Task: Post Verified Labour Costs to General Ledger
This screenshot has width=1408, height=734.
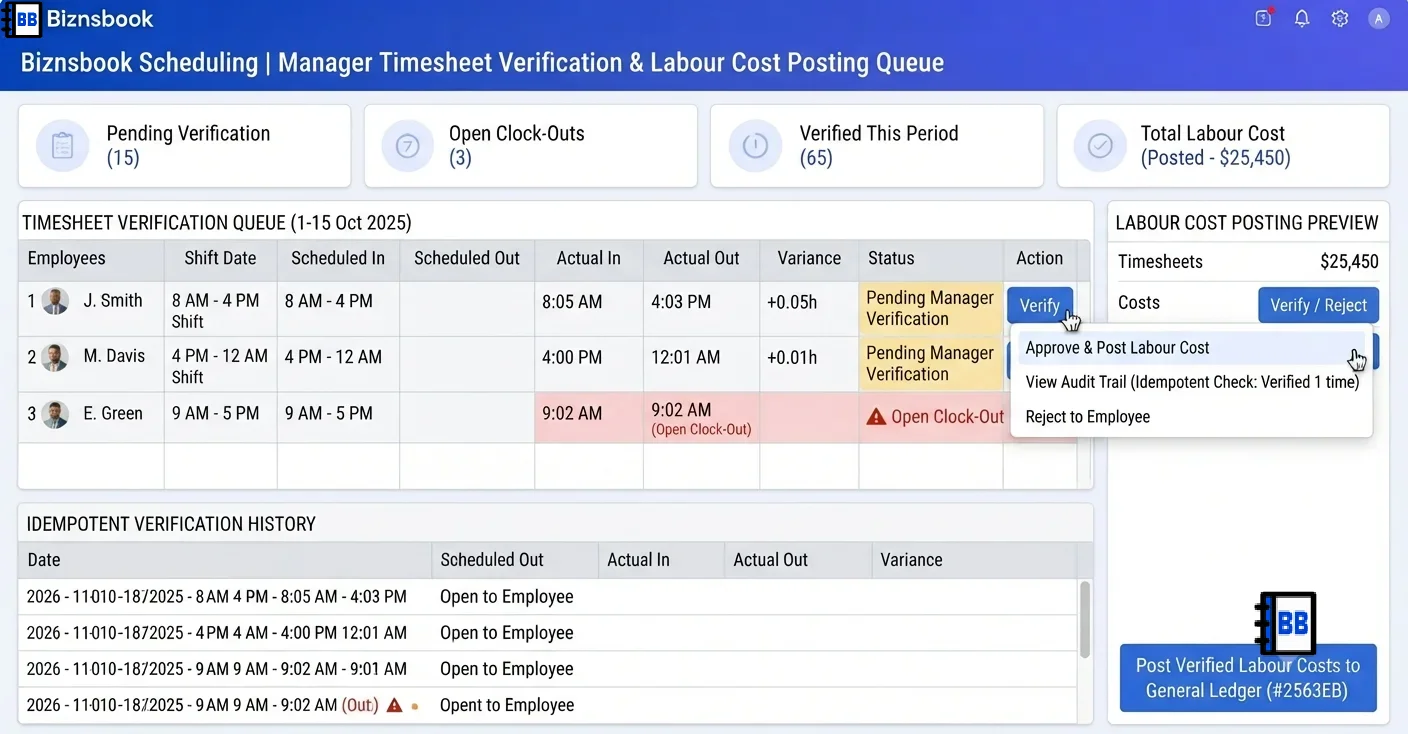Action: 1248,677
